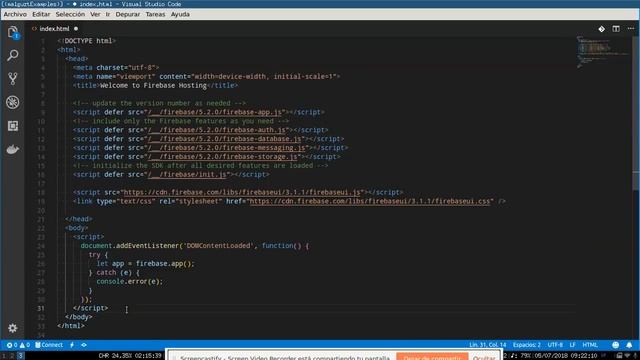Click workspace 3 in the bottom panel
Screen dimensions: 640x360
click(x=20, y=356)
